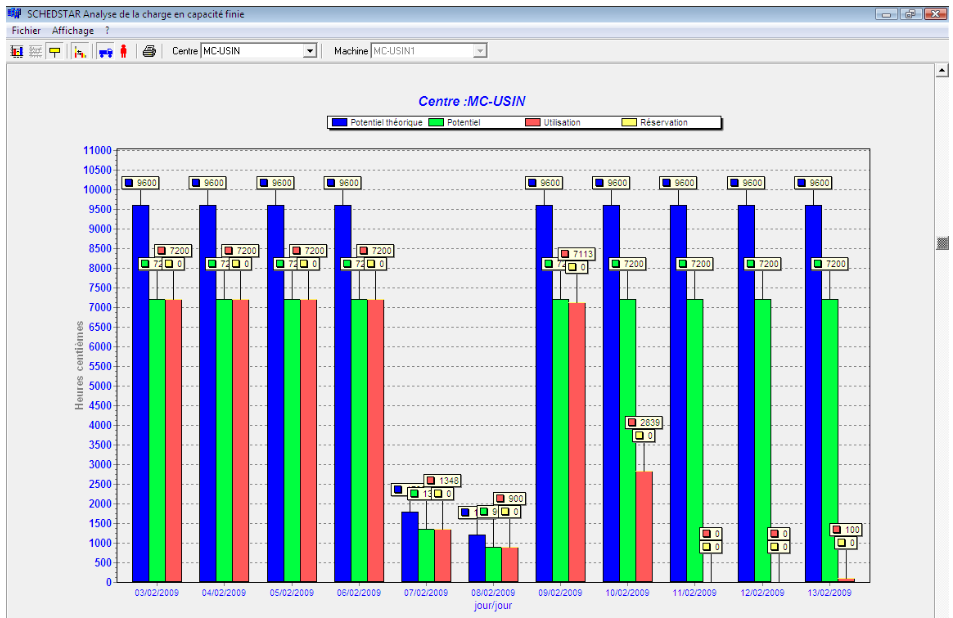Click the yellow sign label icon

[55, 51]
